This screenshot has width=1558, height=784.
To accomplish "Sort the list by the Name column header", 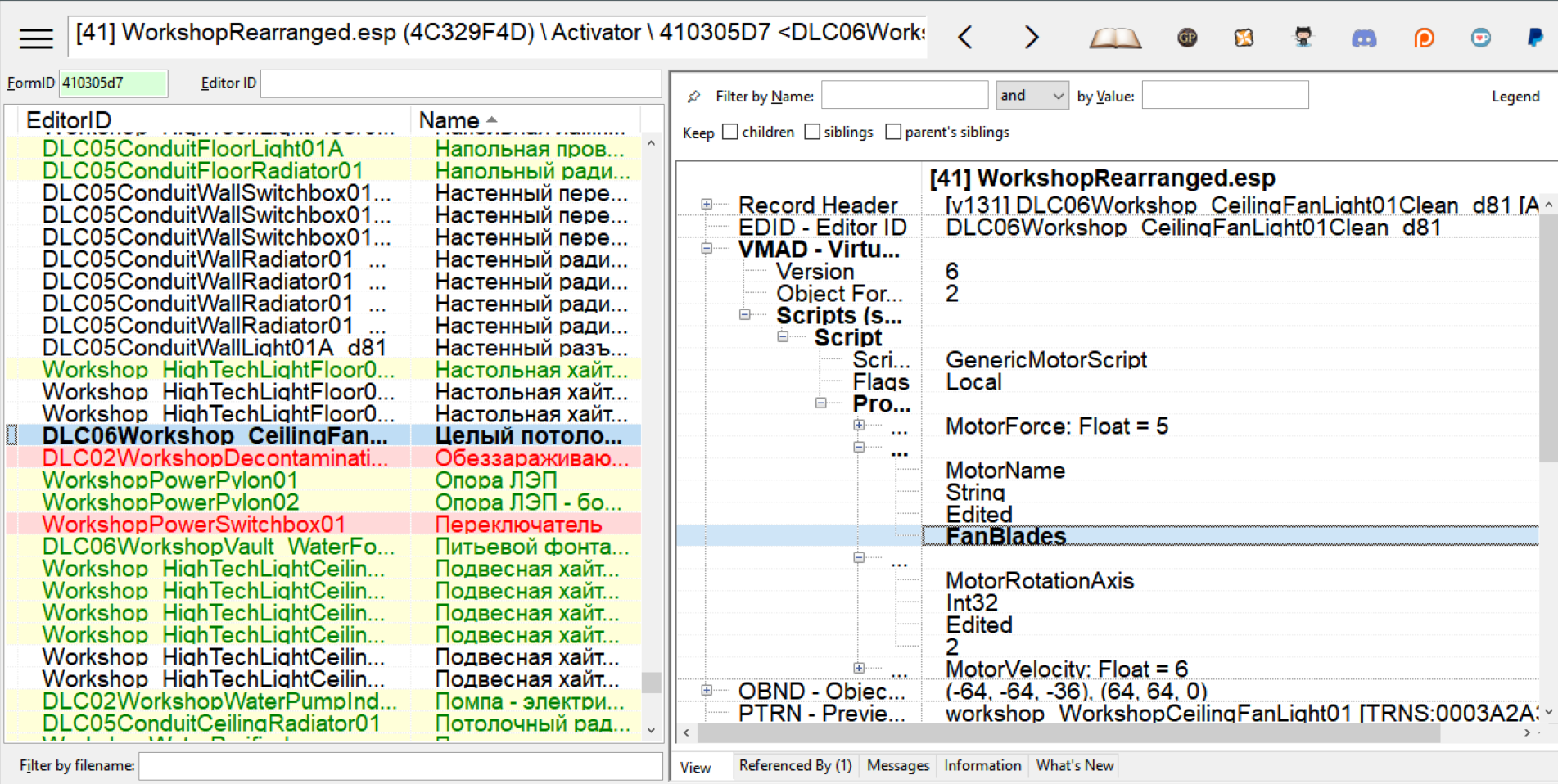I will coord(449,120).
